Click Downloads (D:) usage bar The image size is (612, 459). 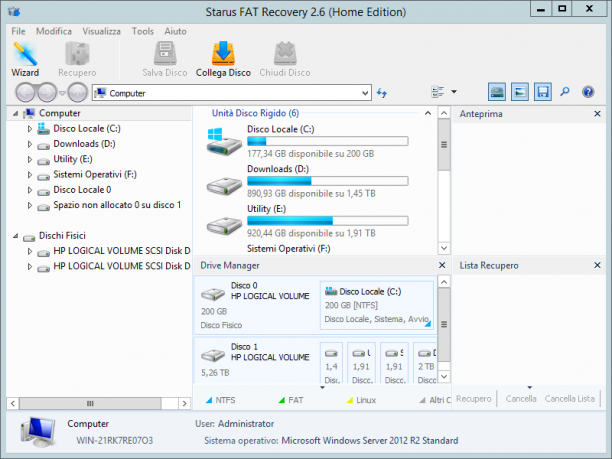click(x=328, y=181)
